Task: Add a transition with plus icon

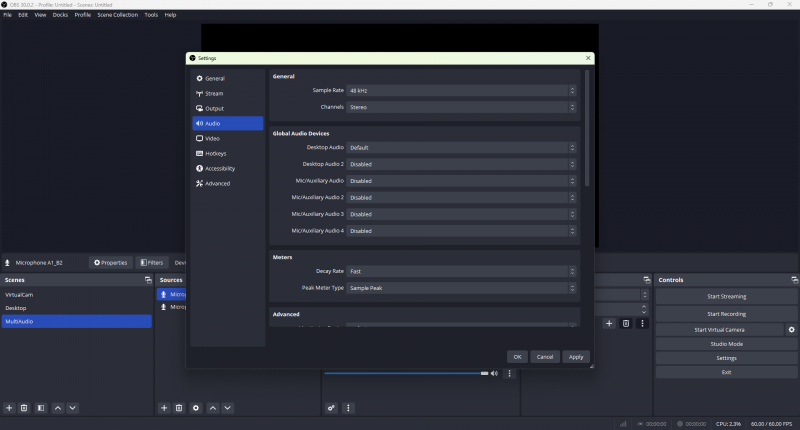Action: [x=609, y=323]
